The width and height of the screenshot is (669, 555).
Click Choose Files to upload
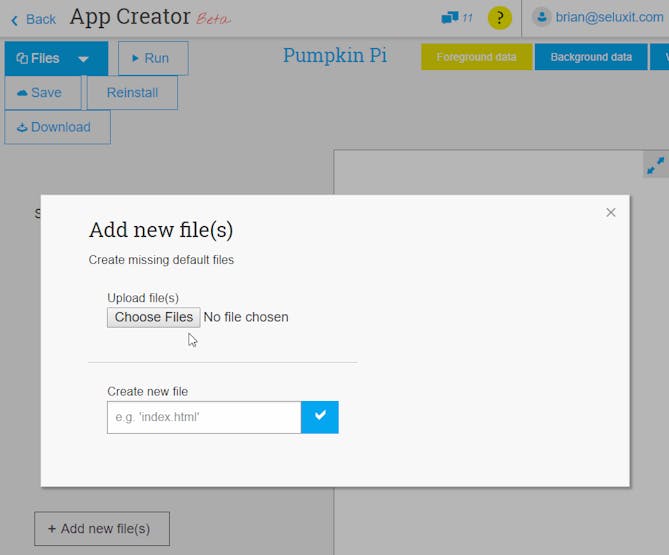click(x=154, y=317)
